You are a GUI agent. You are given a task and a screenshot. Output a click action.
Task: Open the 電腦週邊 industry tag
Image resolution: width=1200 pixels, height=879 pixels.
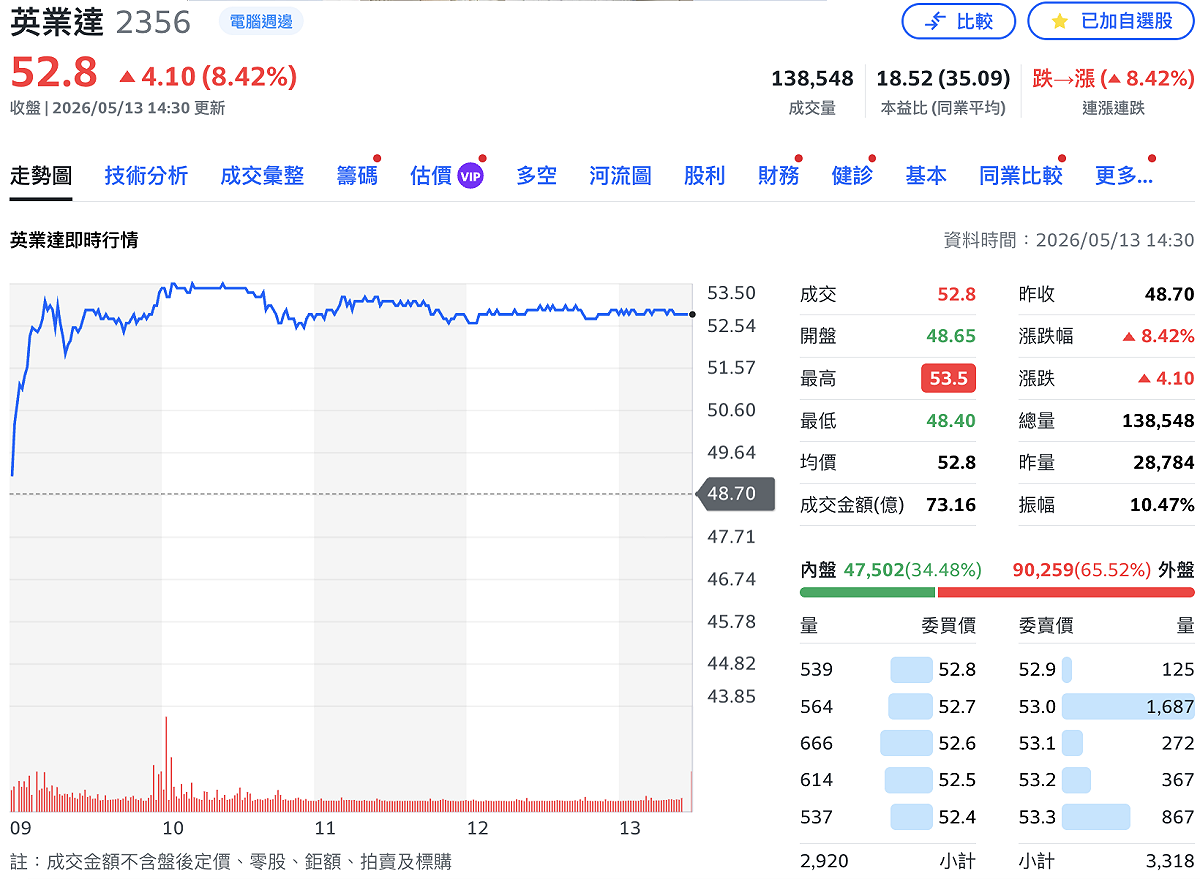(261, 21)
